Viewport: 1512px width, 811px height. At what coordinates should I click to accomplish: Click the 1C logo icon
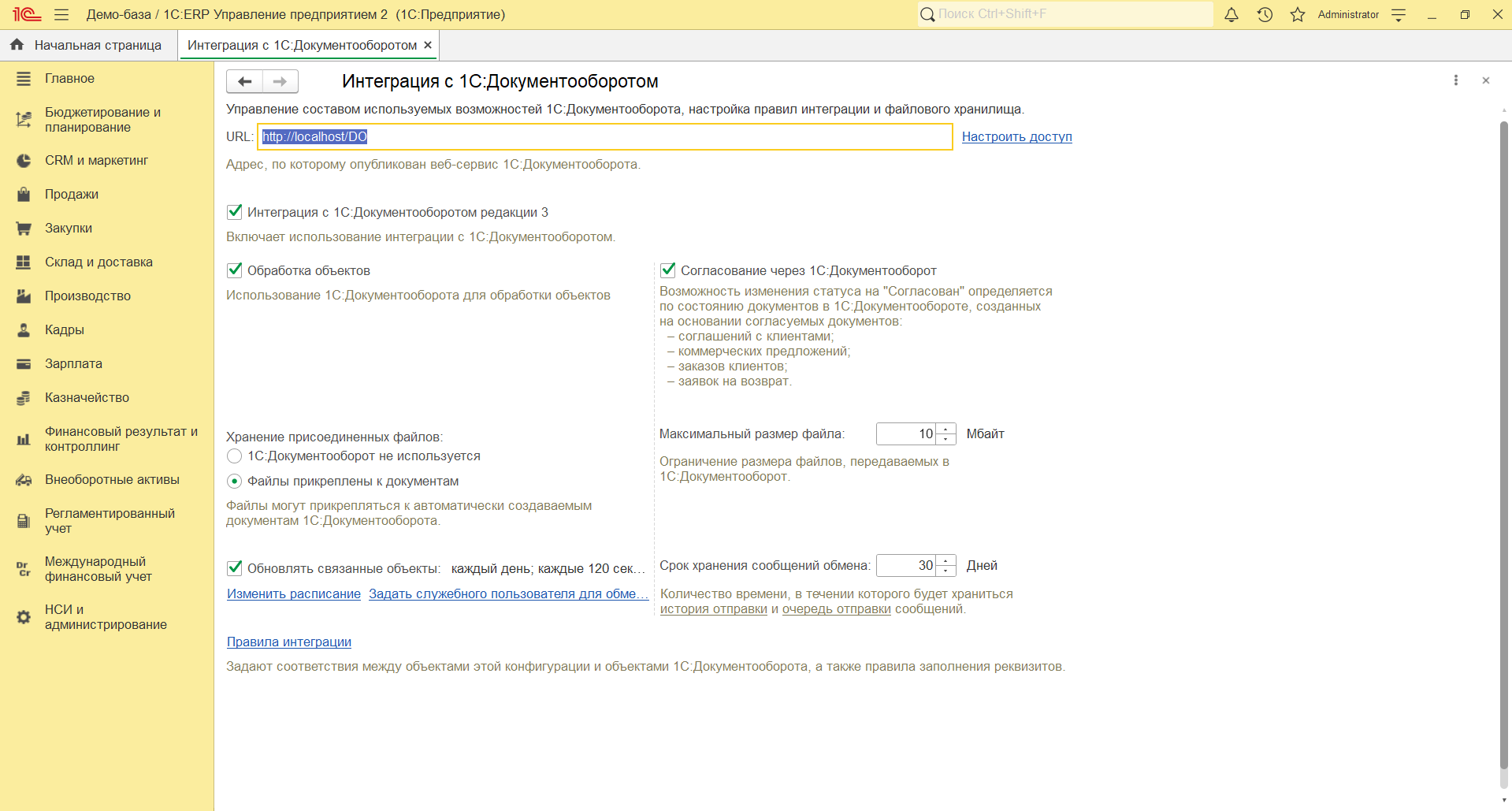click(x=27, y=14)
